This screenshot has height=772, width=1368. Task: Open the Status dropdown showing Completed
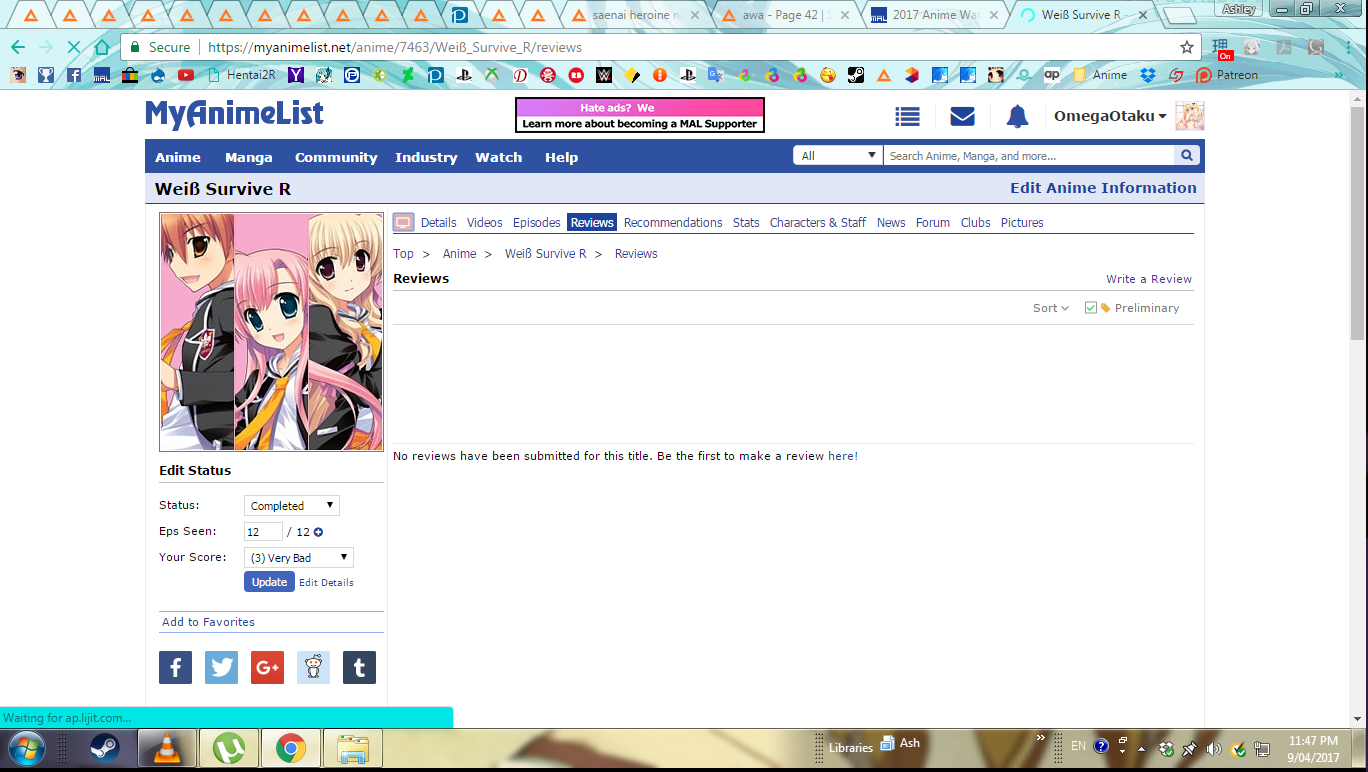point(291,506)
